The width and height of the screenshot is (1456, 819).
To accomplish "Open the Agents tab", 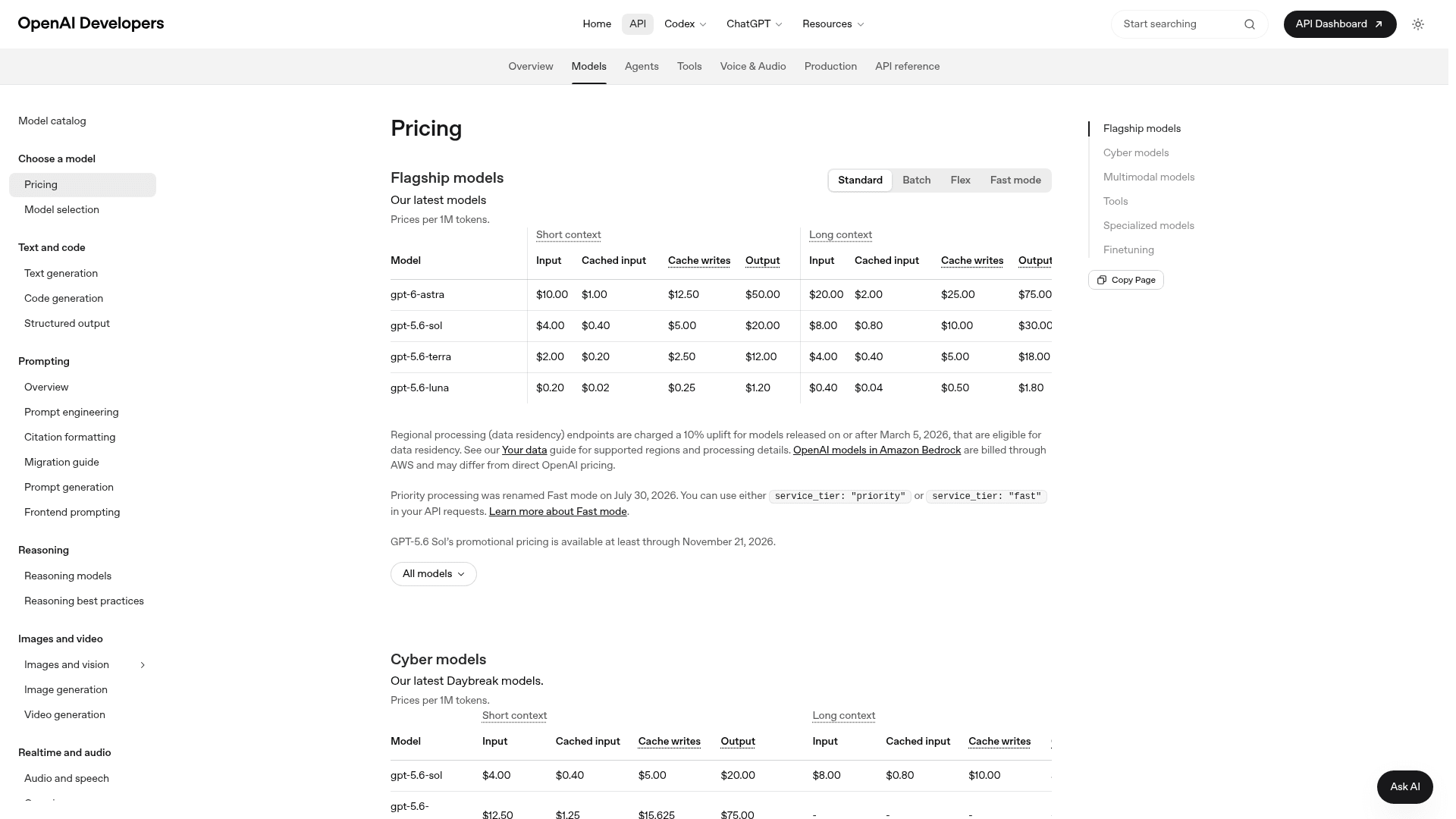I will tap(642, 67).
